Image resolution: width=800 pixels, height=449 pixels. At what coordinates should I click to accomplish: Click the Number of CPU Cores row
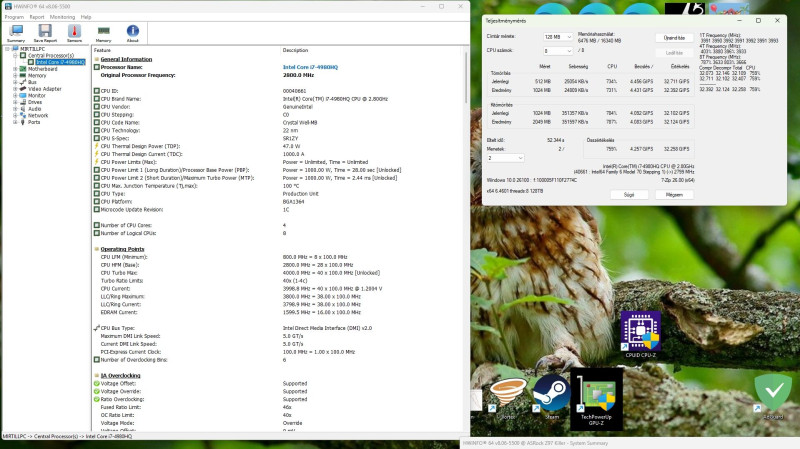click(x=278, y=225)
